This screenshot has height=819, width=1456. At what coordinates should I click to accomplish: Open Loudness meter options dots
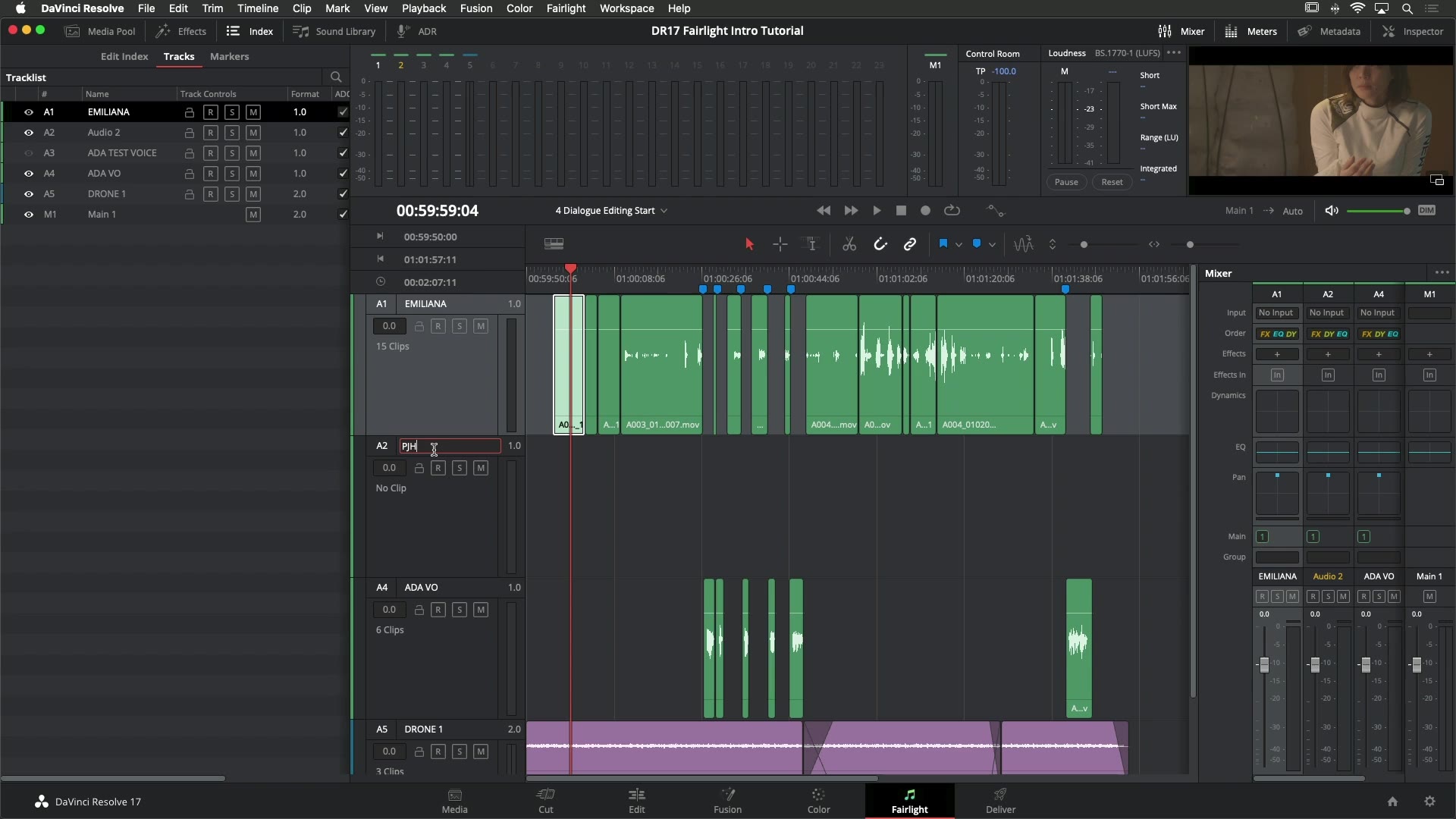[x=1174, y=53]
